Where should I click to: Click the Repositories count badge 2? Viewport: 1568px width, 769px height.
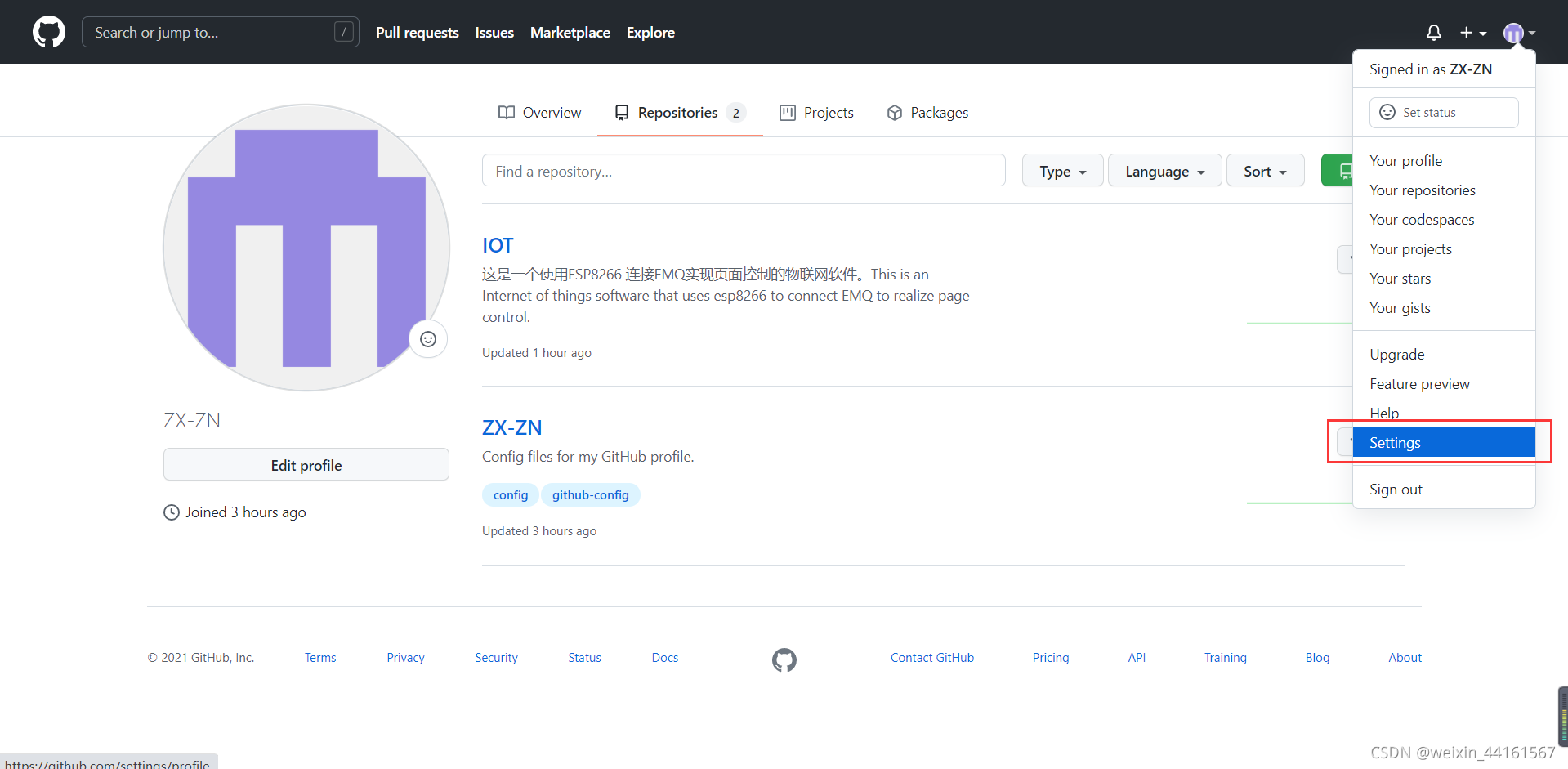tap(736, 113)
